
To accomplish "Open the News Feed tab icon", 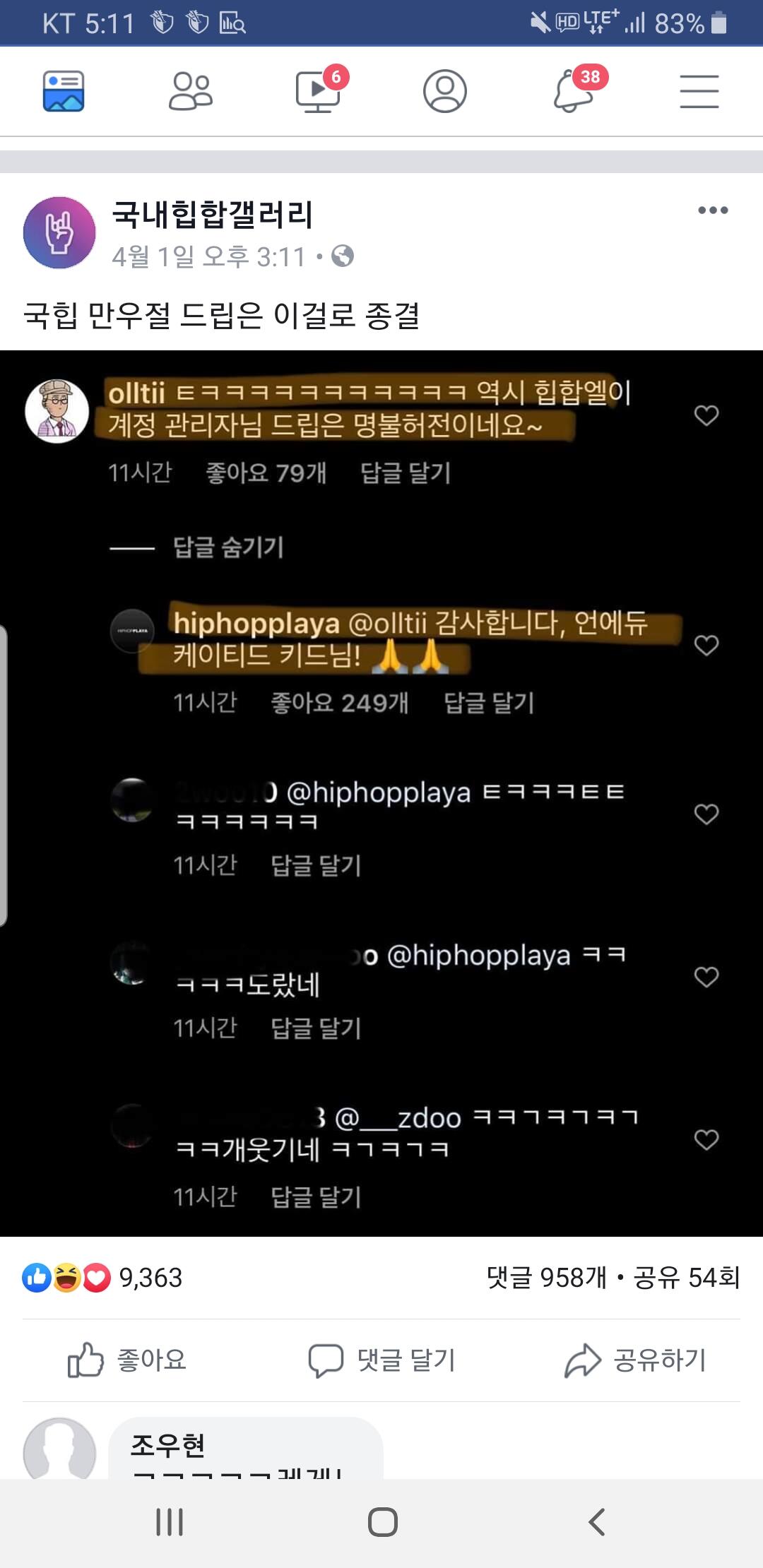I will click(64, 91).
